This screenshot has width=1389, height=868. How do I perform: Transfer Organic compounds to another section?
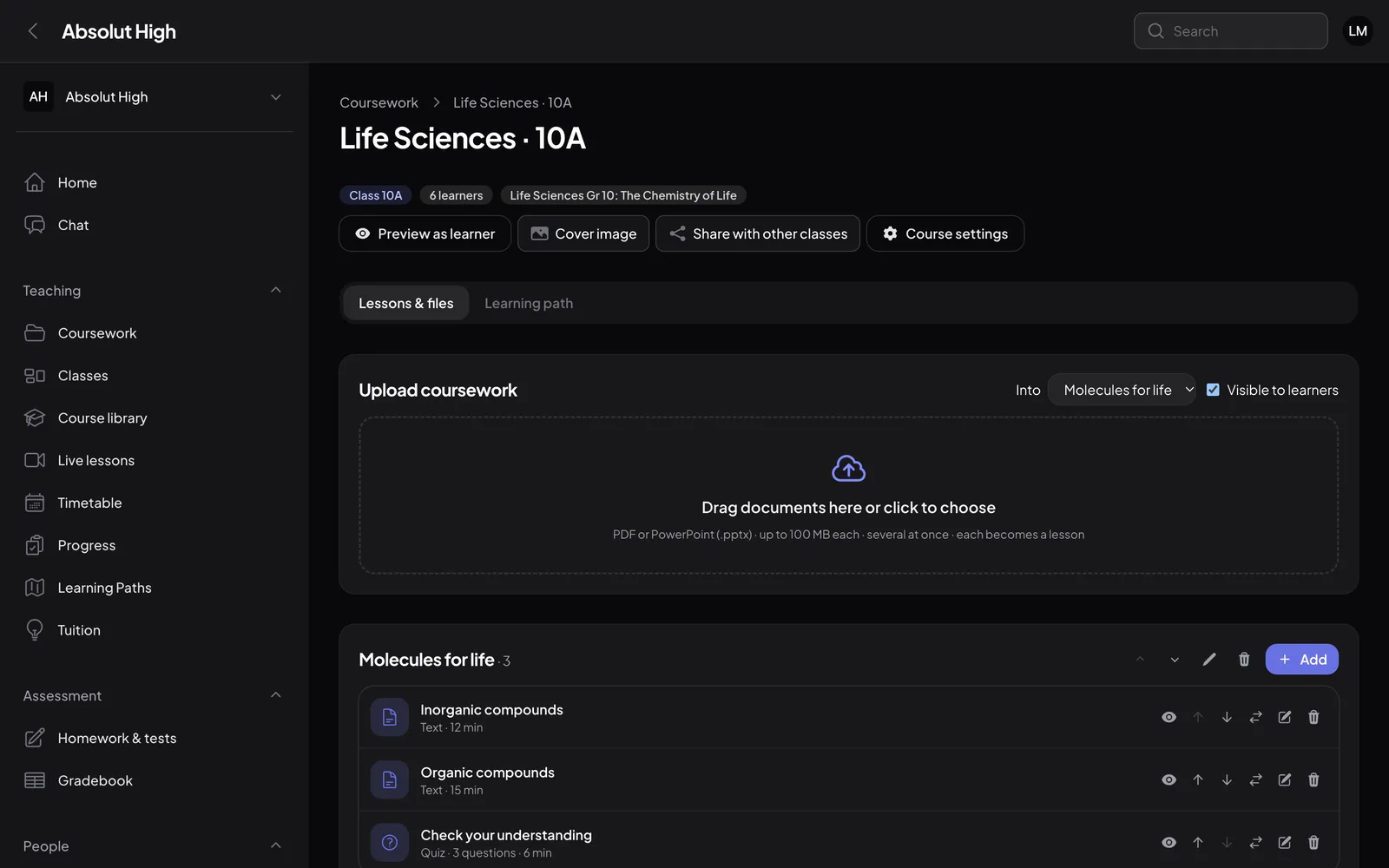[x=1255, y=779]
